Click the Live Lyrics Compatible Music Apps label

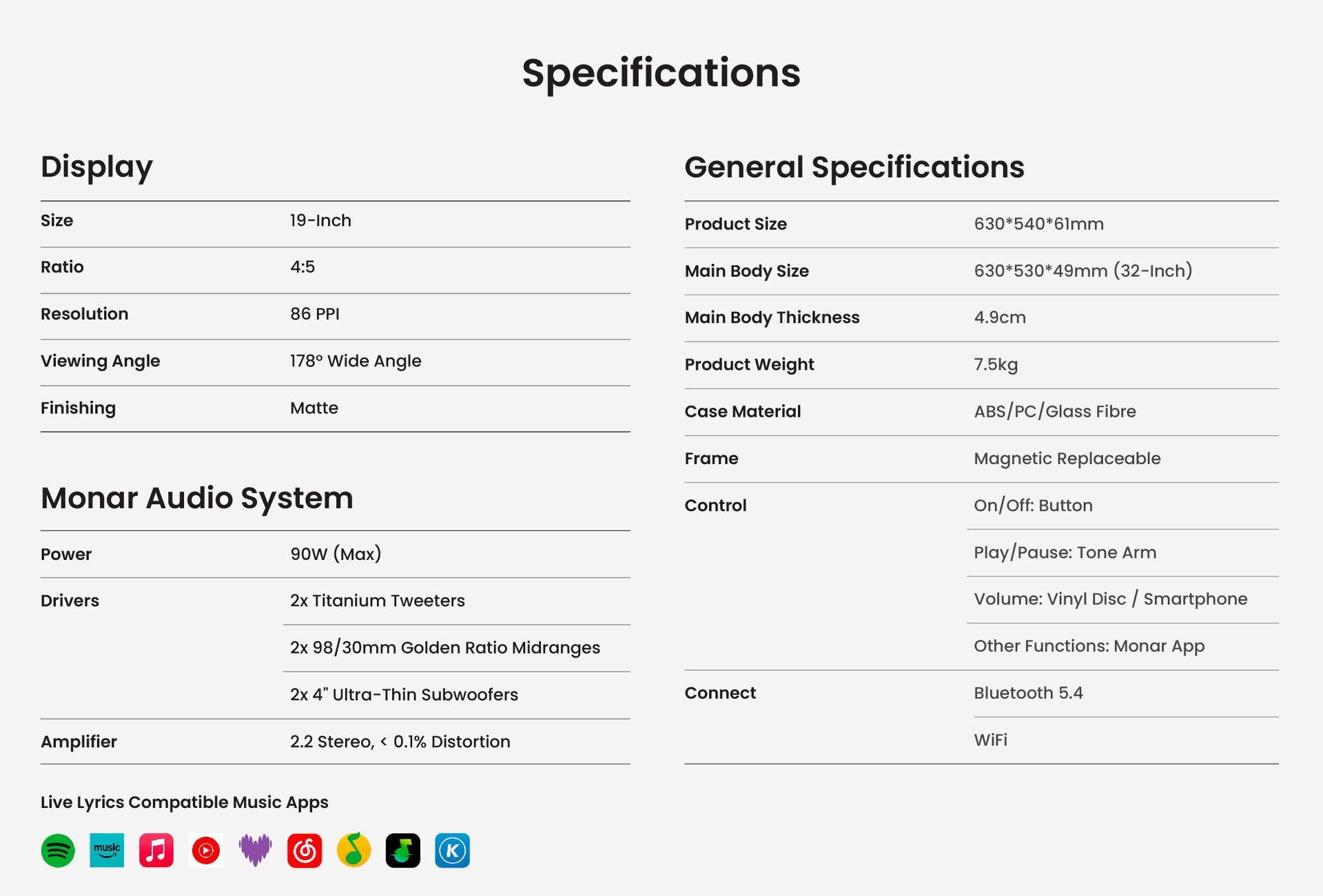(x=184, y=802)
